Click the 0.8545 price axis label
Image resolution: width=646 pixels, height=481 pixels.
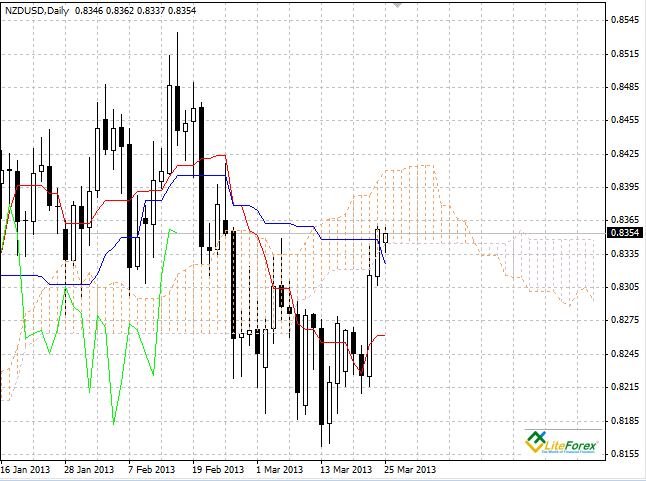pos(625,20)
